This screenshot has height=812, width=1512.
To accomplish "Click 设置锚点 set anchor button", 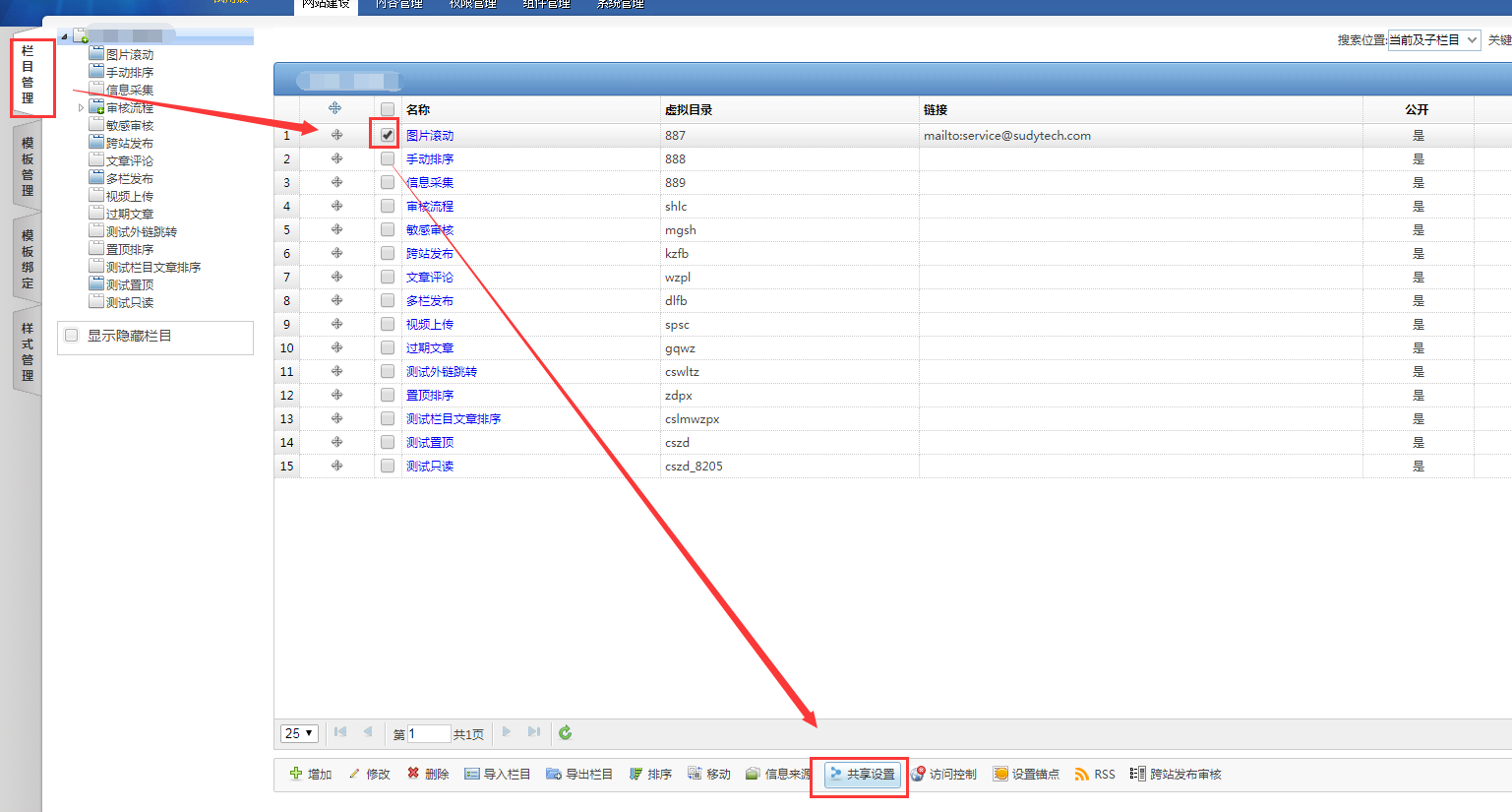I will [x=1026, y=775].
